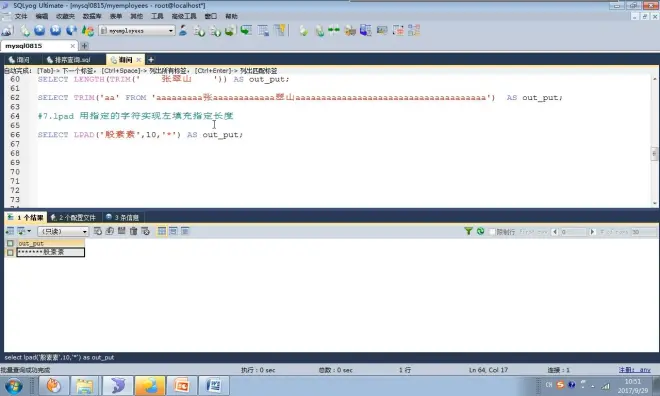Image resolution: width=660 pixels, height=396 pixels.
Task: Open the file explorer taskbar icon
Action: click(85, 385)
